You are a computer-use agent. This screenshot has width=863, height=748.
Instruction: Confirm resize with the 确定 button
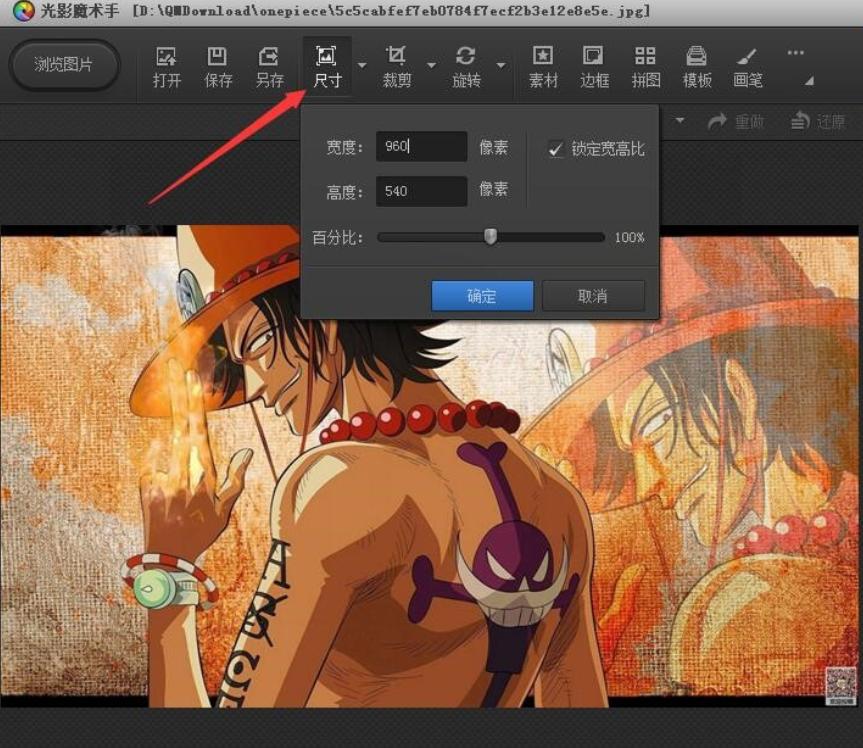point(482,296)
